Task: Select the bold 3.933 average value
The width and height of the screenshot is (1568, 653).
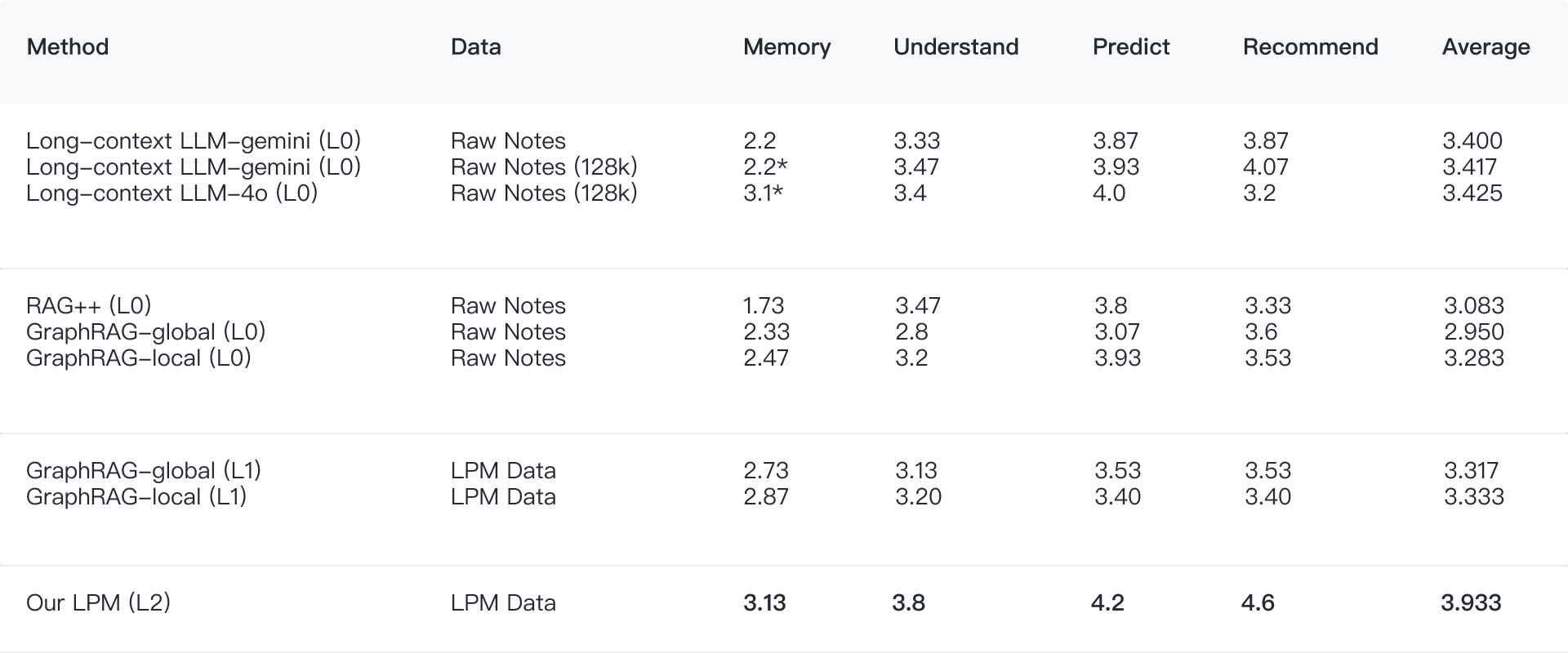Action: [1471, 603]
